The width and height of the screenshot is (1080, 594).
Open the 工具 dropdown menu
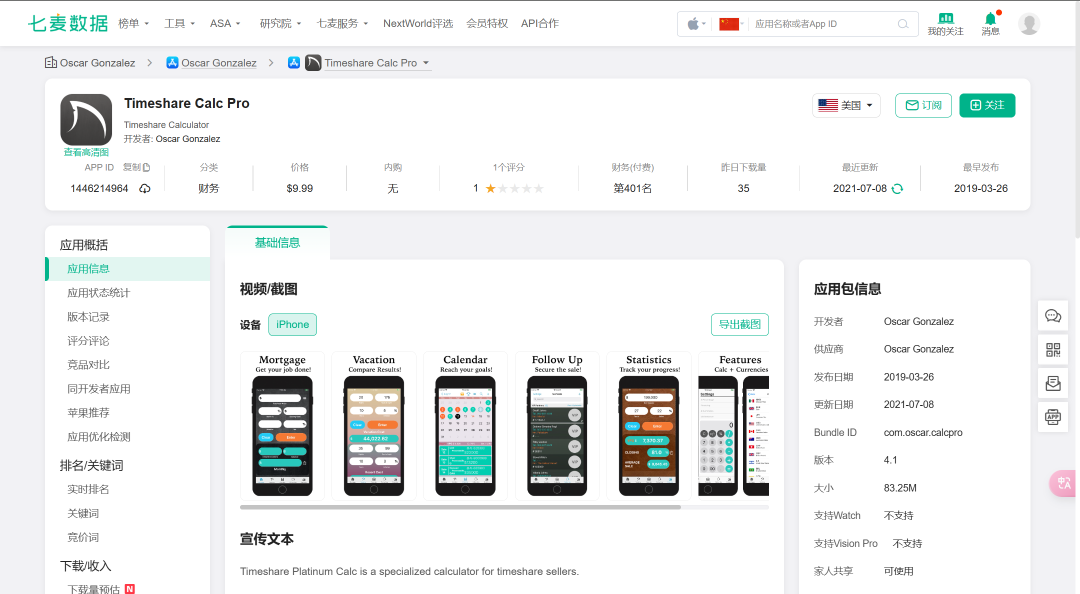point(180,23)
